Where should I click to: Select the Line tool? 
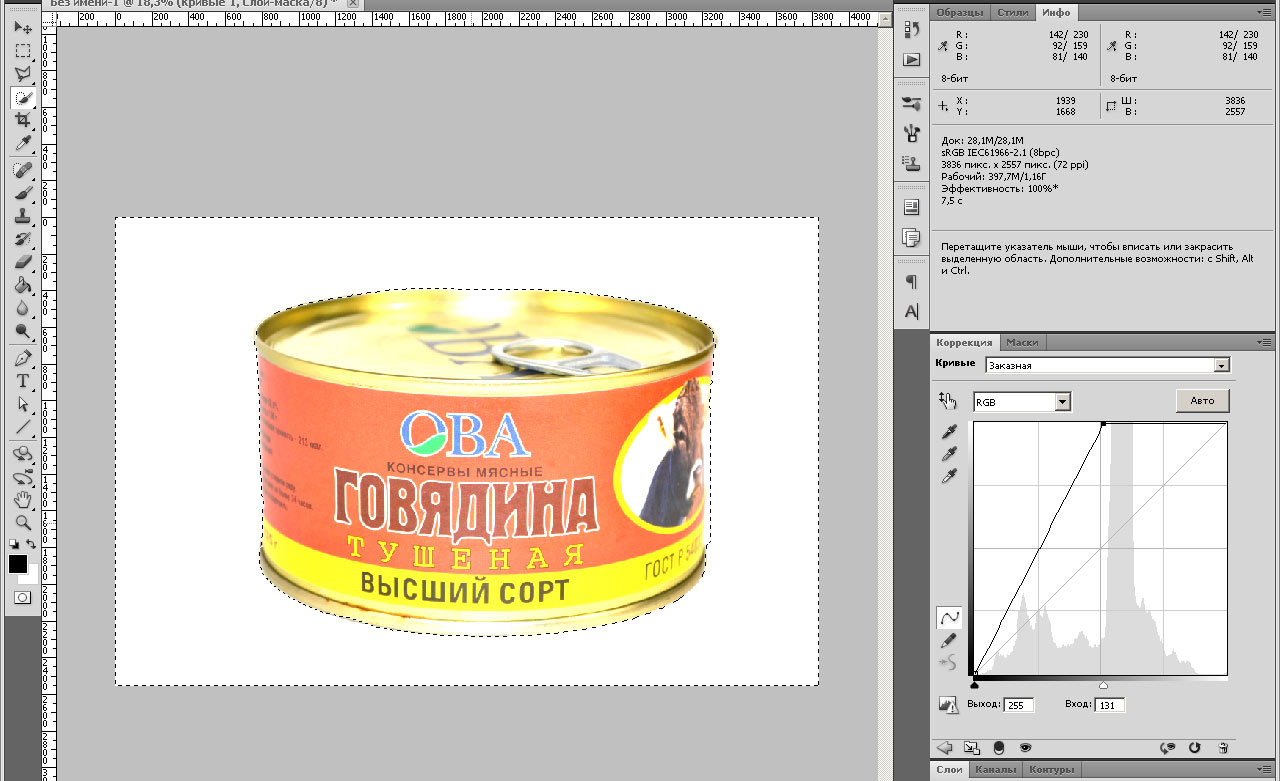22,428
